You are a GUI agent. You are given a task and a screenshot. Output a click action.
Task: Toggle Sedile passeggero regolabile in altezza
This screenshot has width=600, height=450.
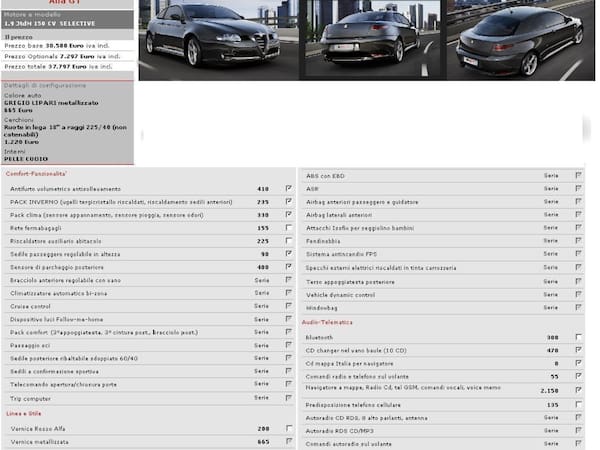click(x=289, y=253)
